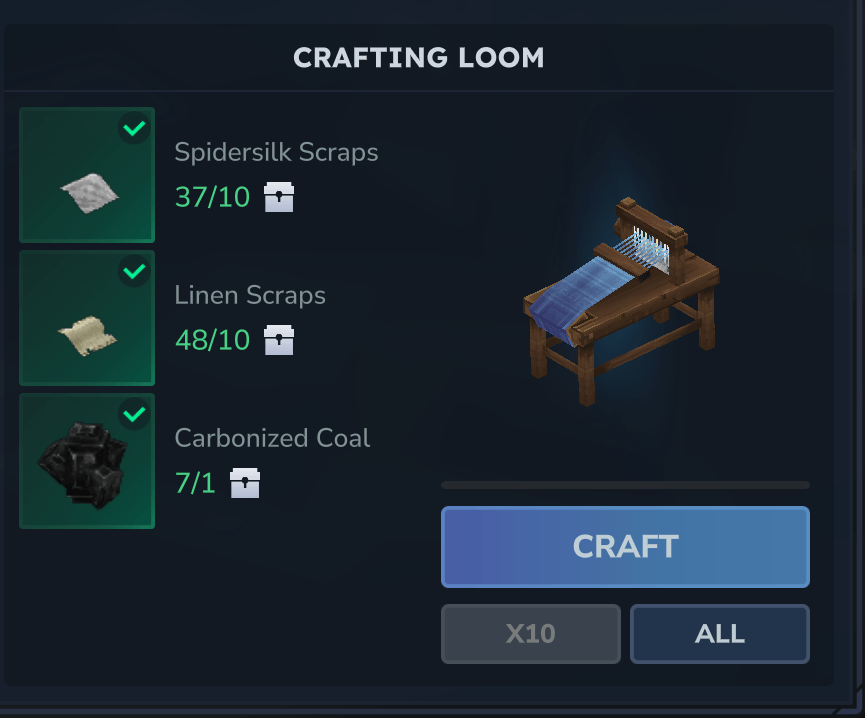Select the Linen Scraps ingredient label
865x718 pixels.
250,295
